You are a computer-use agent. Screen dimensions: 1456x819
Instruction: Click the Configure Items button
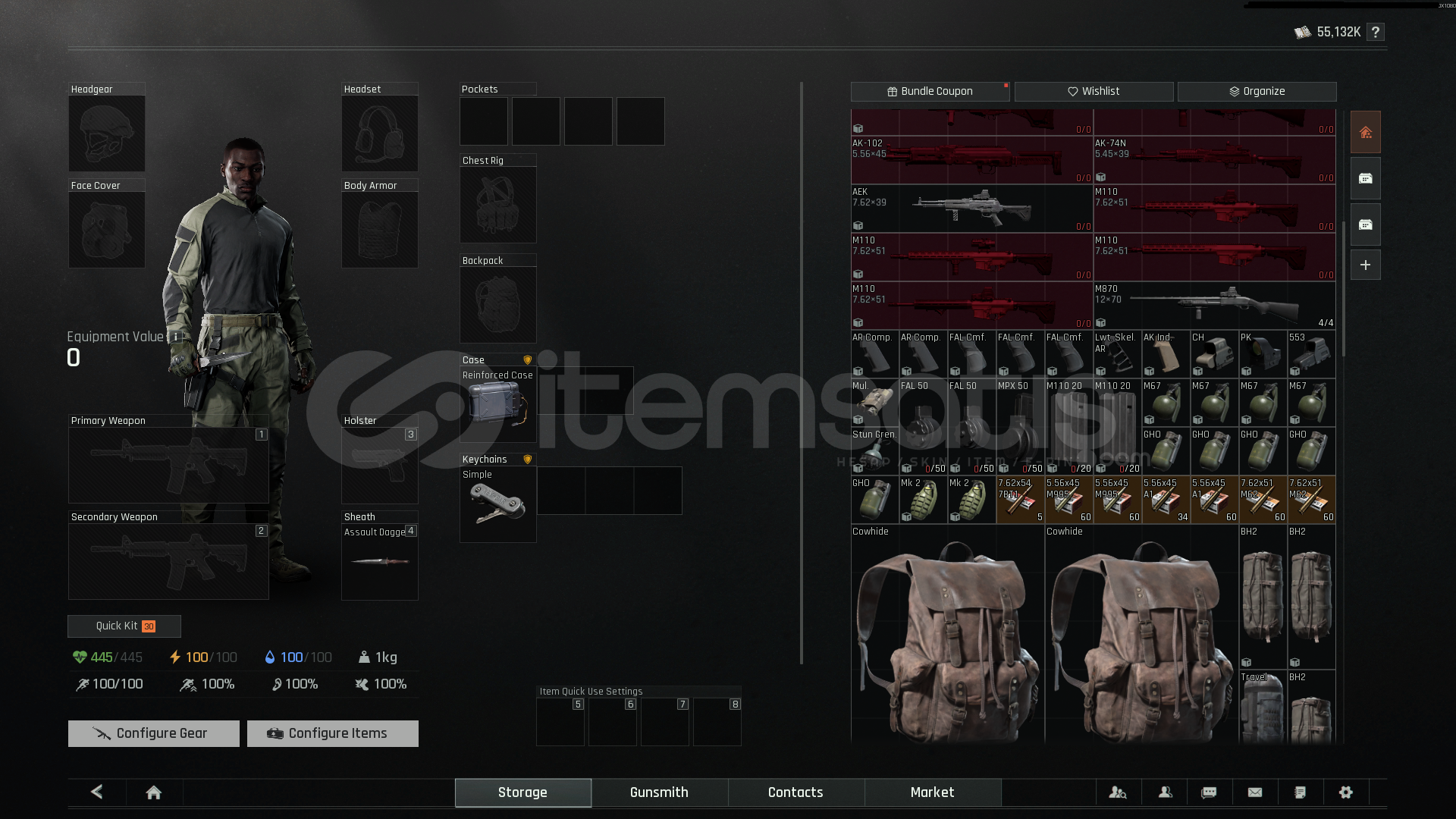(332, 733)
